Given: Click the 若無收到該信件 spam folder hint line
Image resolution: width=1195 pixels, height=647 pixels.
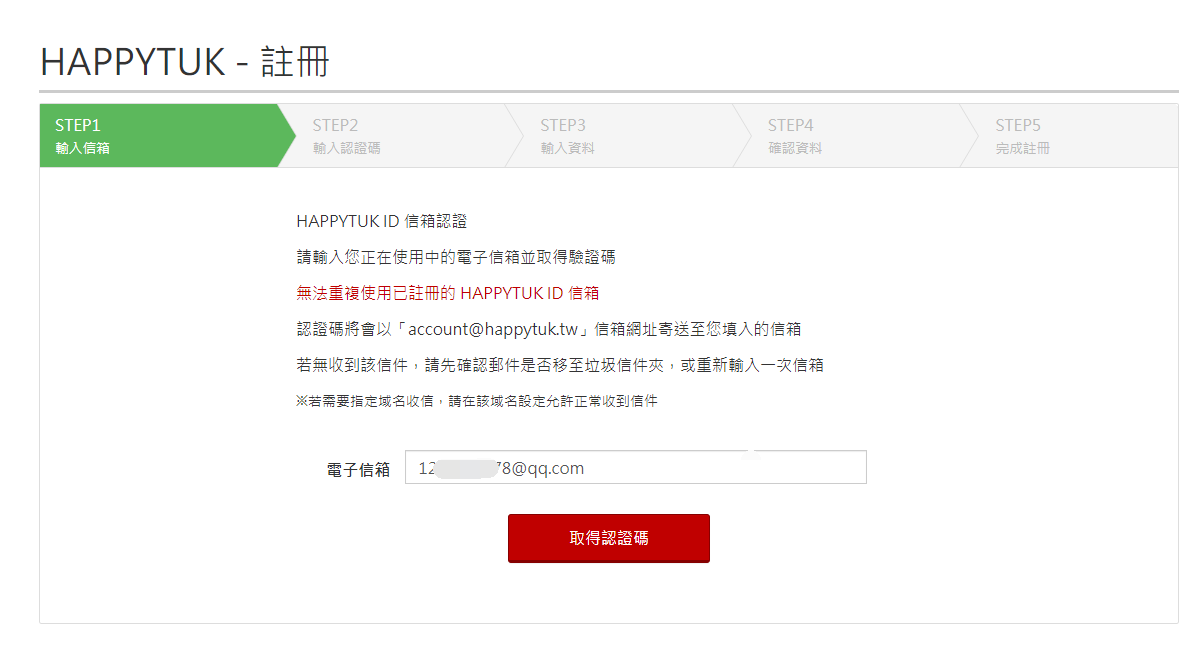Looking at the screenshot, I should (559, 365).
